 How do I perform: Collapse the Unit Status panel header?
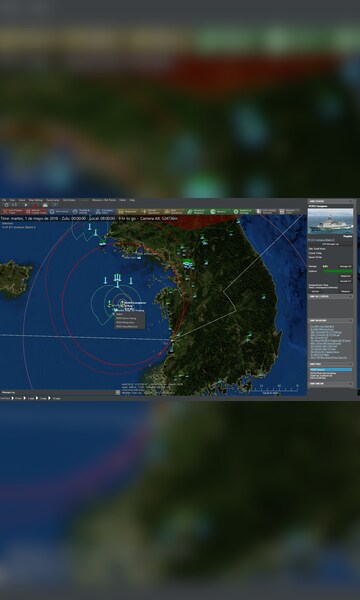pos(331,201)
